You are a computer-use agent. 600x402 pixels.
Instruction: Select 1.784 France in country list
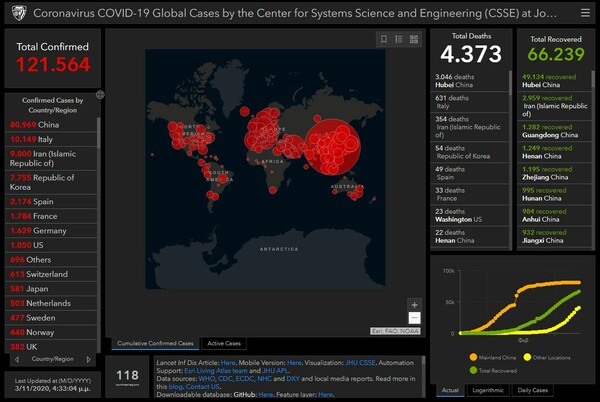click(51, 216)
